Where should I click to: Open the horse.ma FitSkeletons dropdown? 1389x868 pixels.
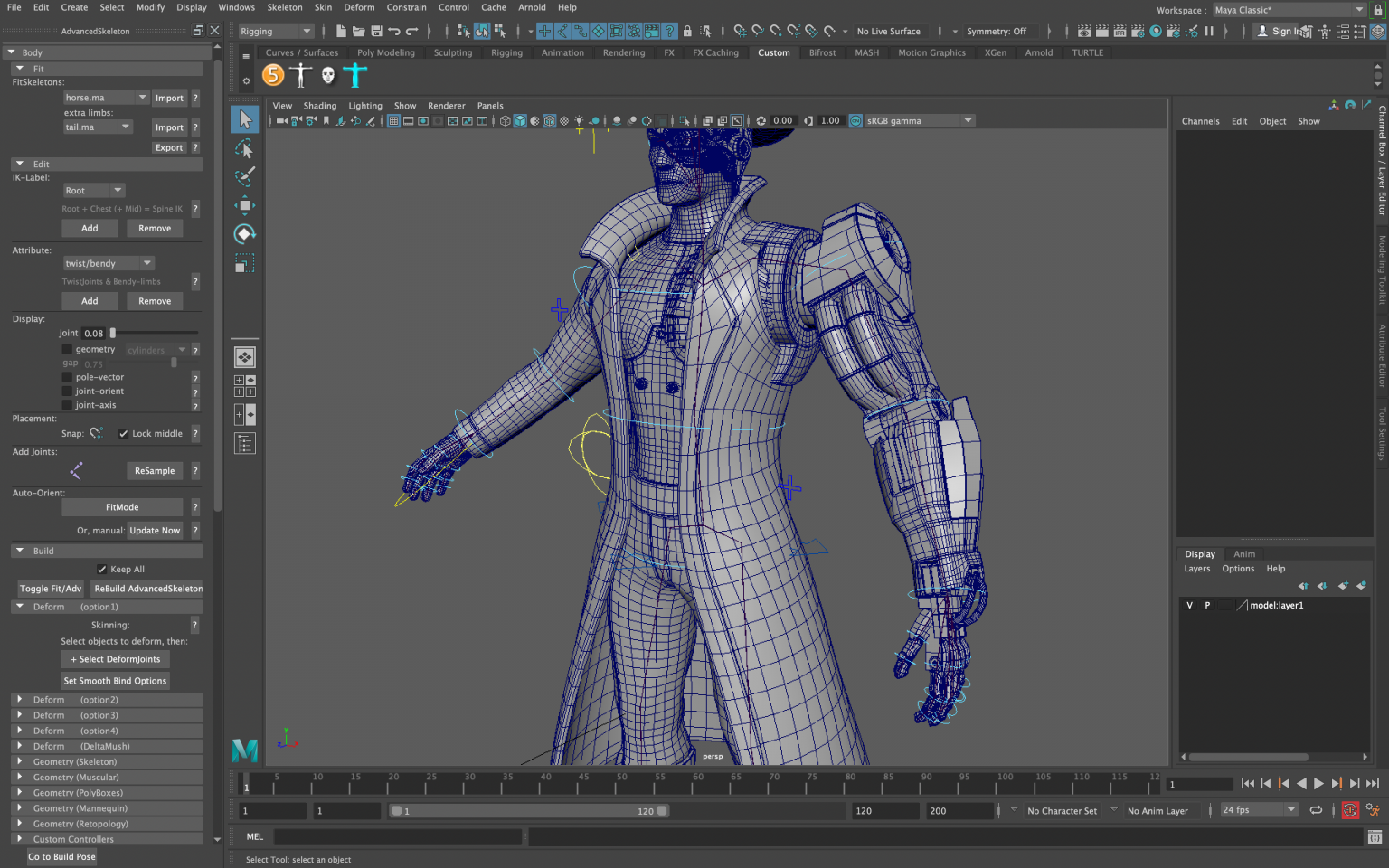[106, 98]
